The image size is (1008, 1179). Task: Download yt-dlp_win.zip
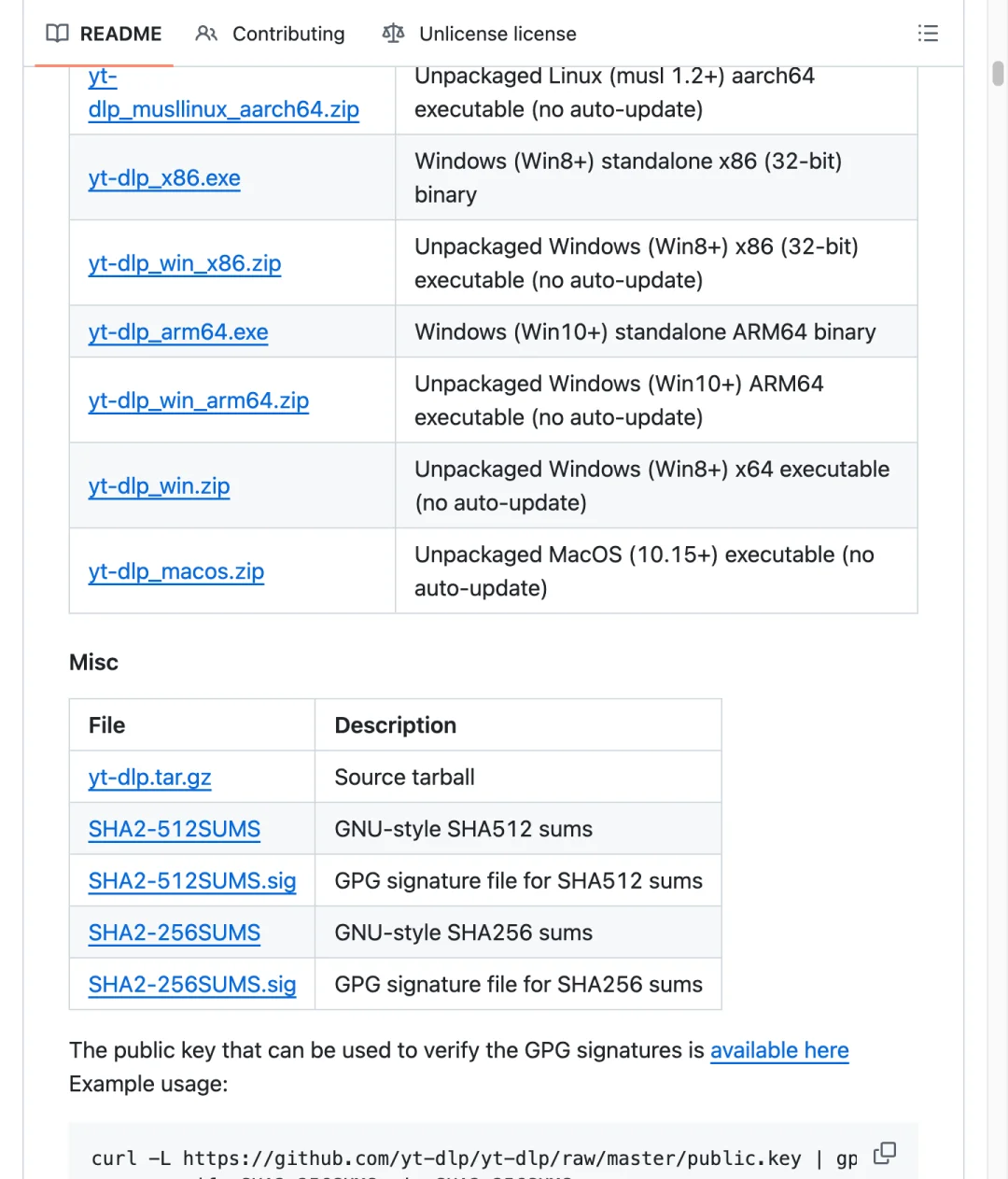point(159,486)
